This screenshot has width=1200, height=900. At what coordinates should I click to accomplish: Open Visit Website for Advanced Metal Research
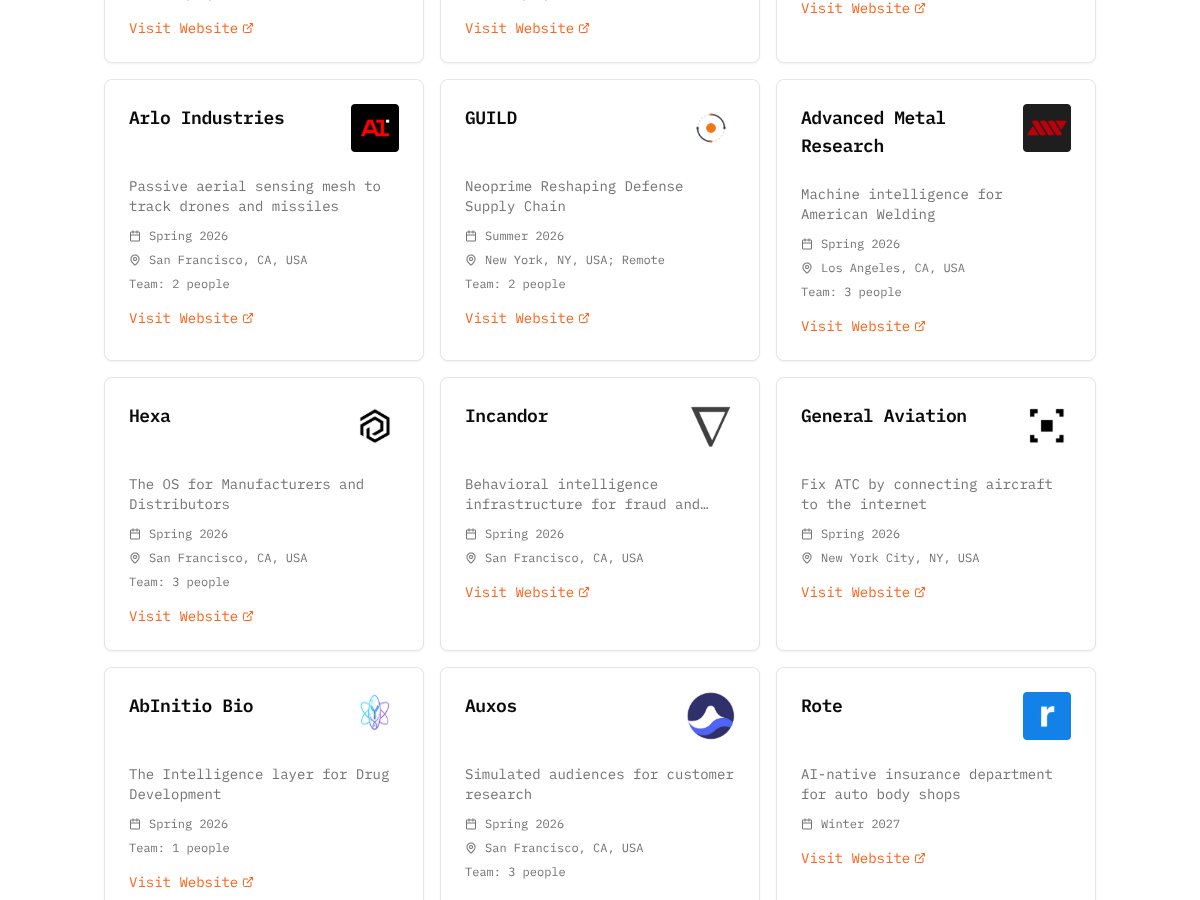coord(863,326)
